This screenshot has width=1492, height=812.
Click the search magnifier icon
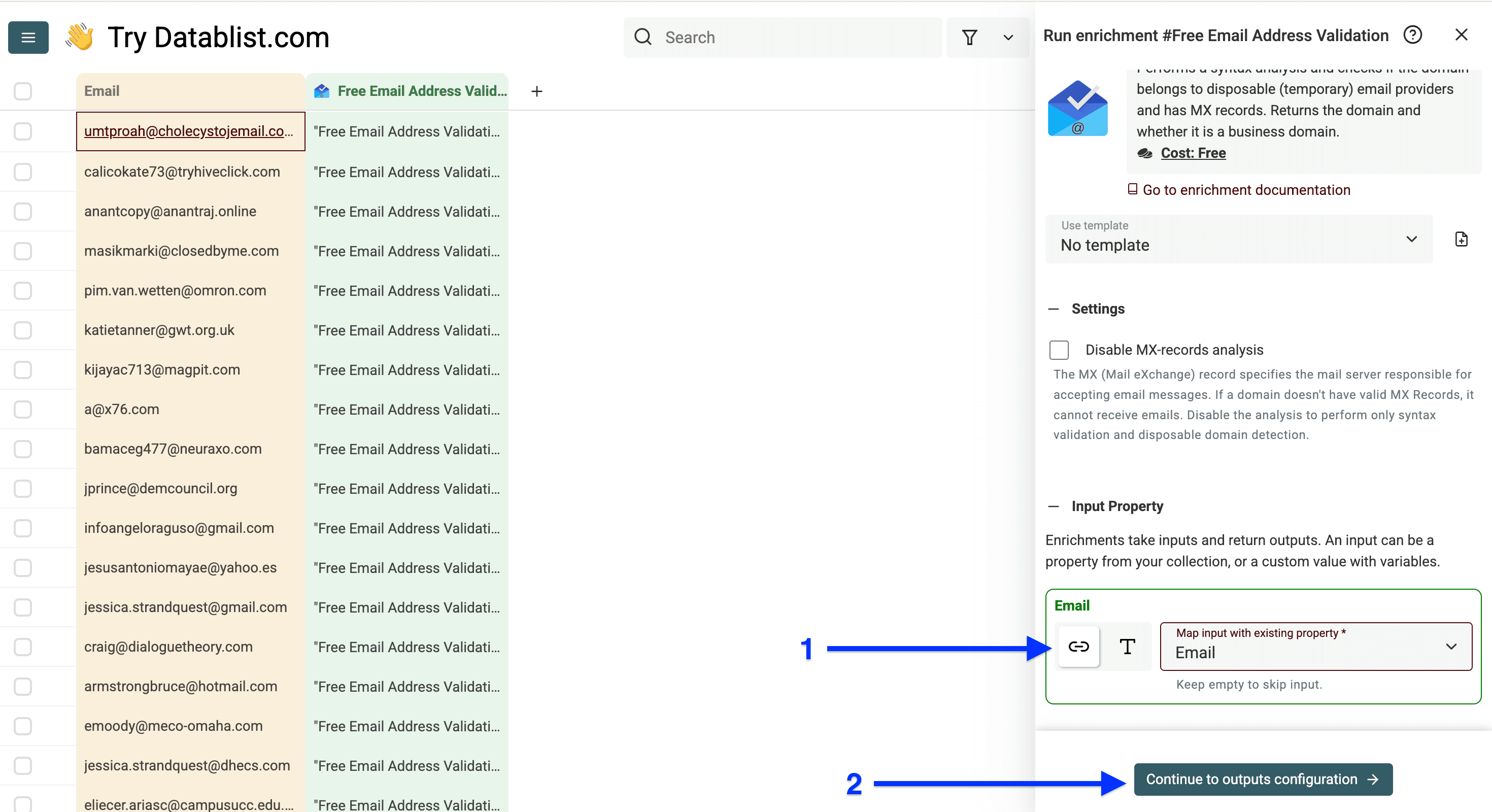click(x=642, y=37)
